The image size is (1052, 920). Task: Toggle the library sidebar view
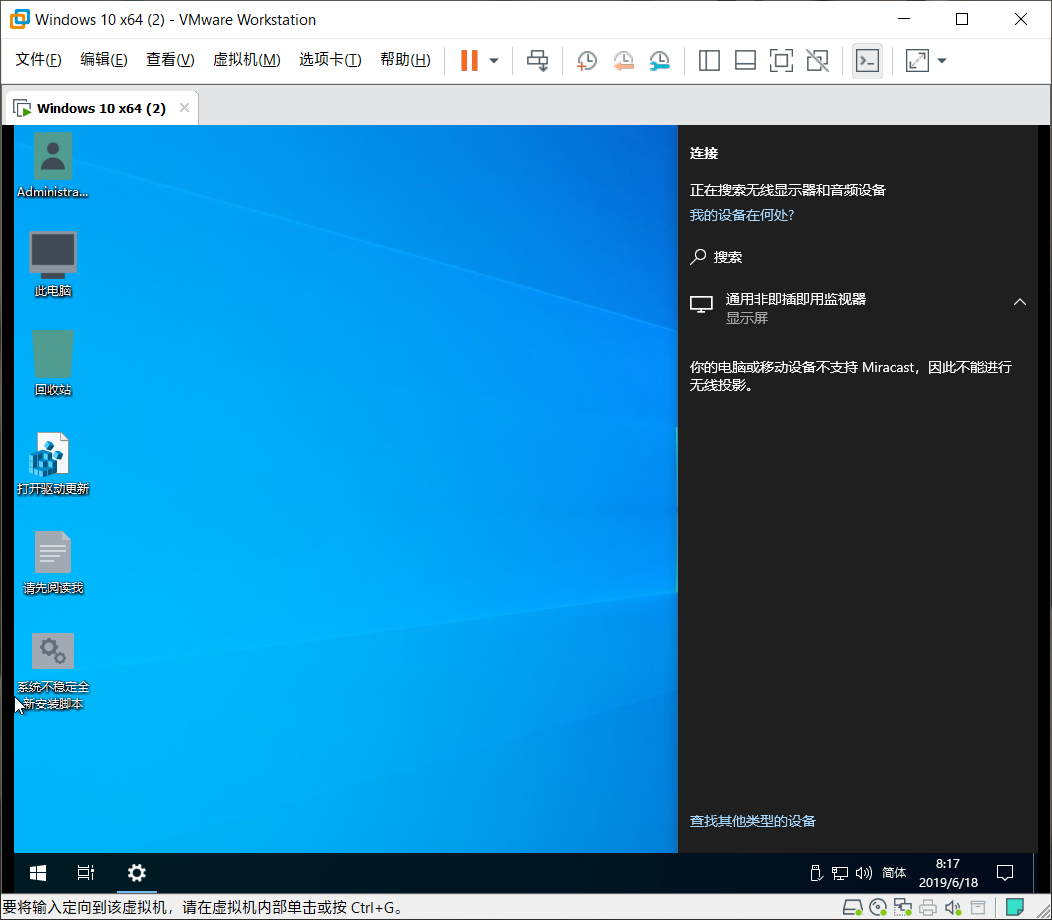click(x=709, y=60)
